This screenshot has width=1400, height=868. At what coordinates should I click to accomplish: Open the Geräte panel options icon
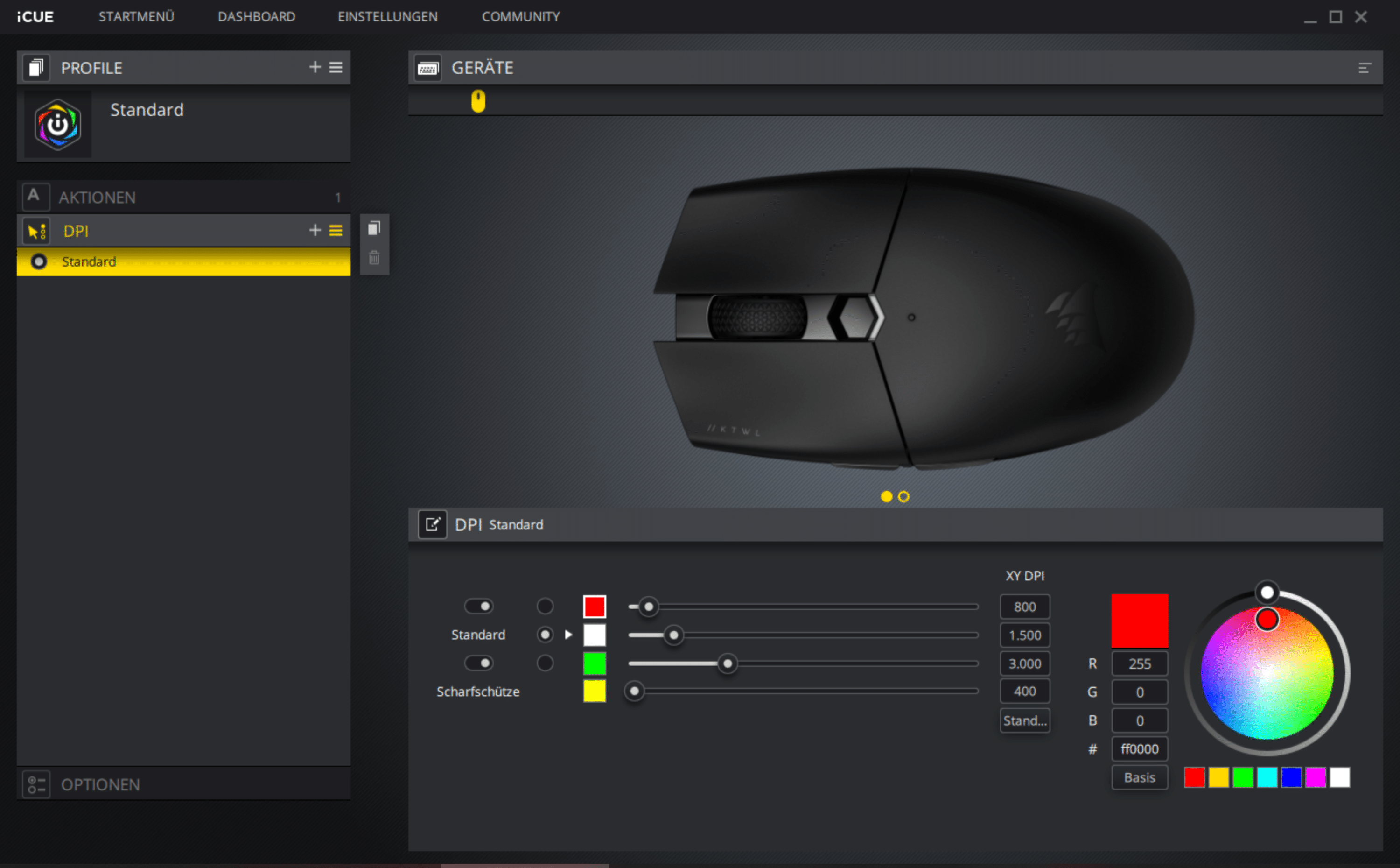1365,68
